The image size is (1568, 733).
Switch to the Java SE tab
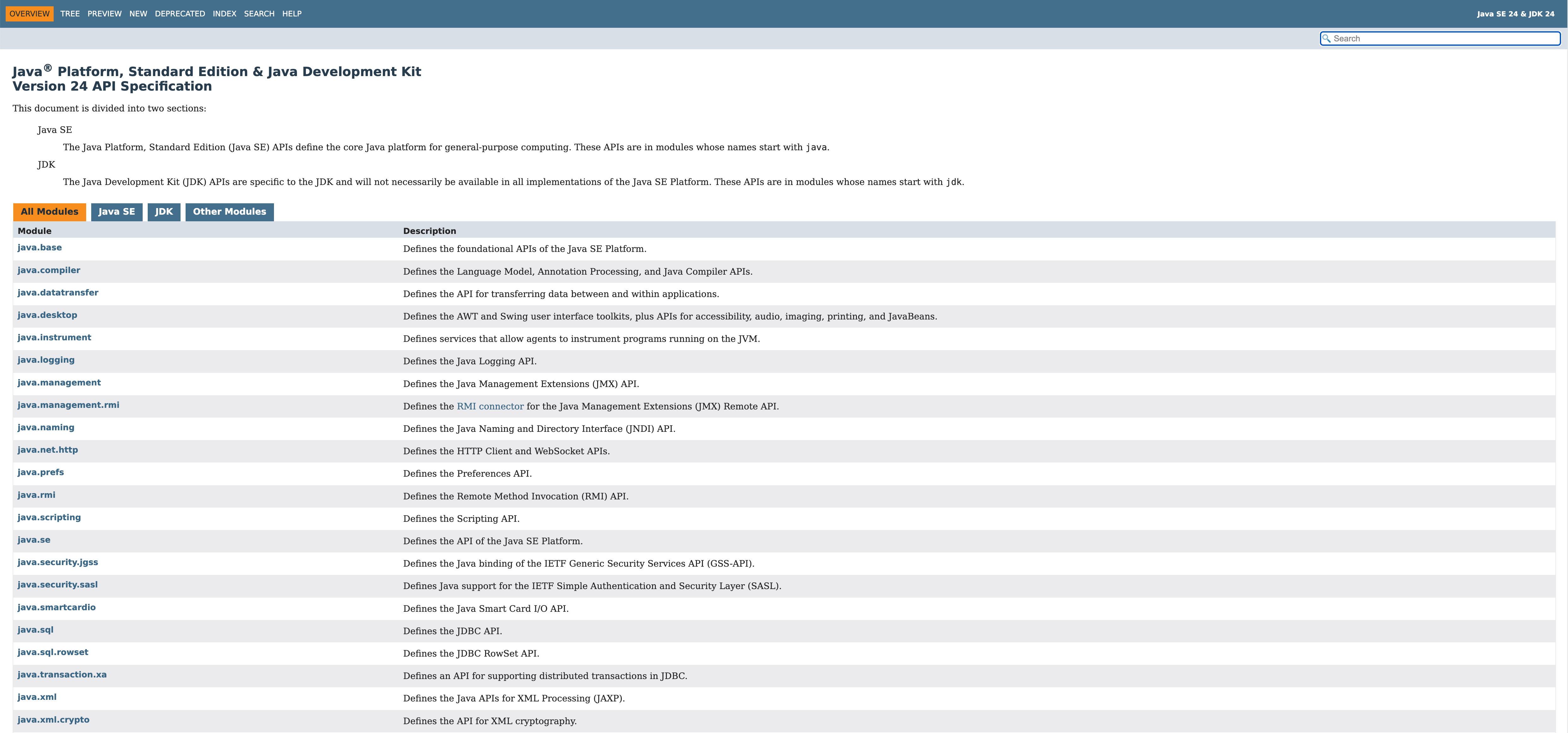(x=116, y=212)
